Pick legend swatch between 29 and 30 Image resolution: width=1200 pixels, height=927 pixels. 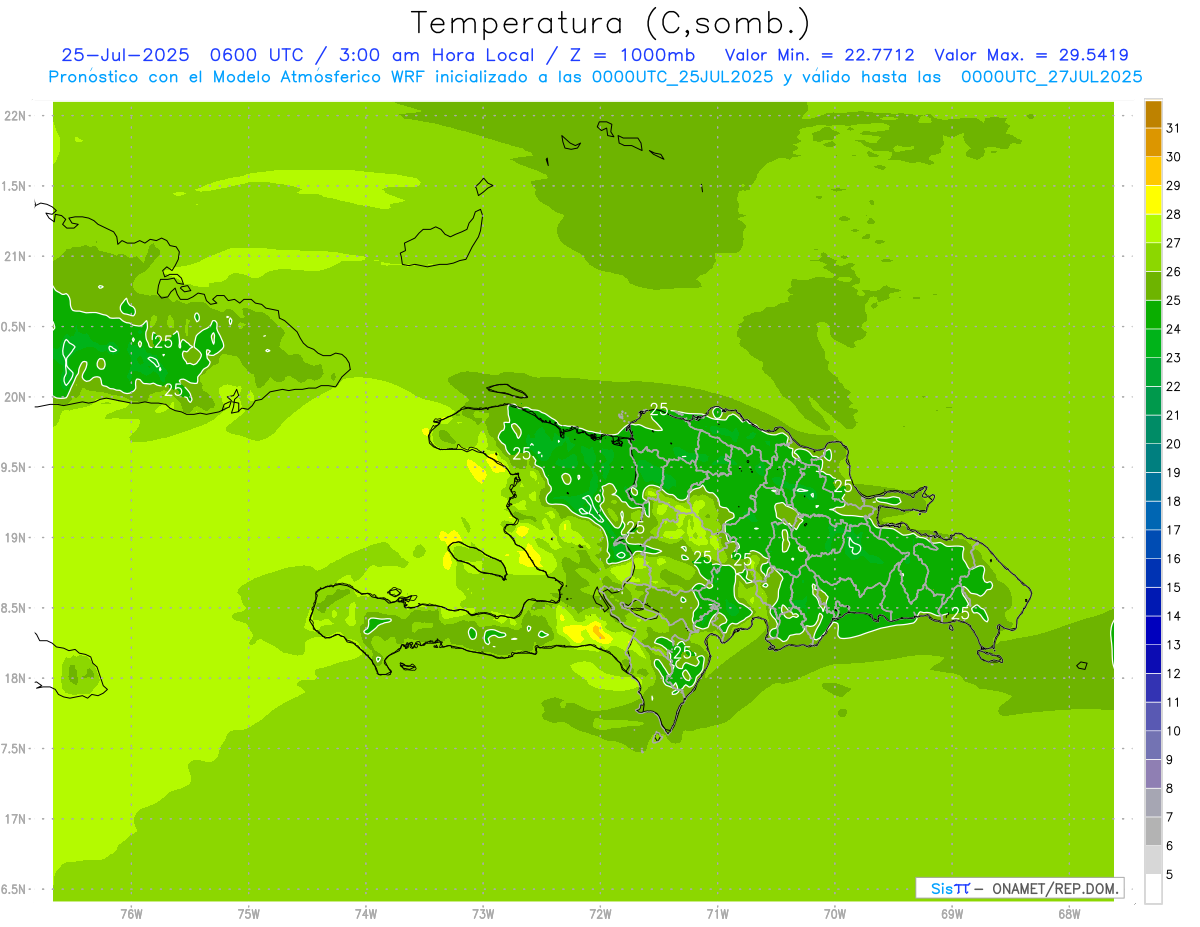point(1153,171)
